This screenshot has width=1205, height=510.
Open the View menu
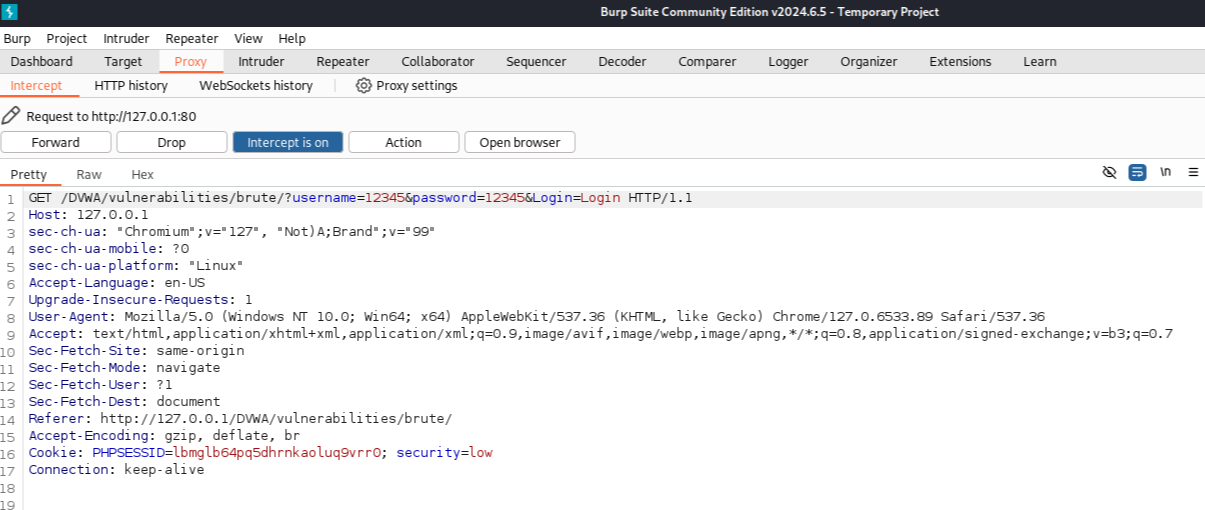[248, 38]
